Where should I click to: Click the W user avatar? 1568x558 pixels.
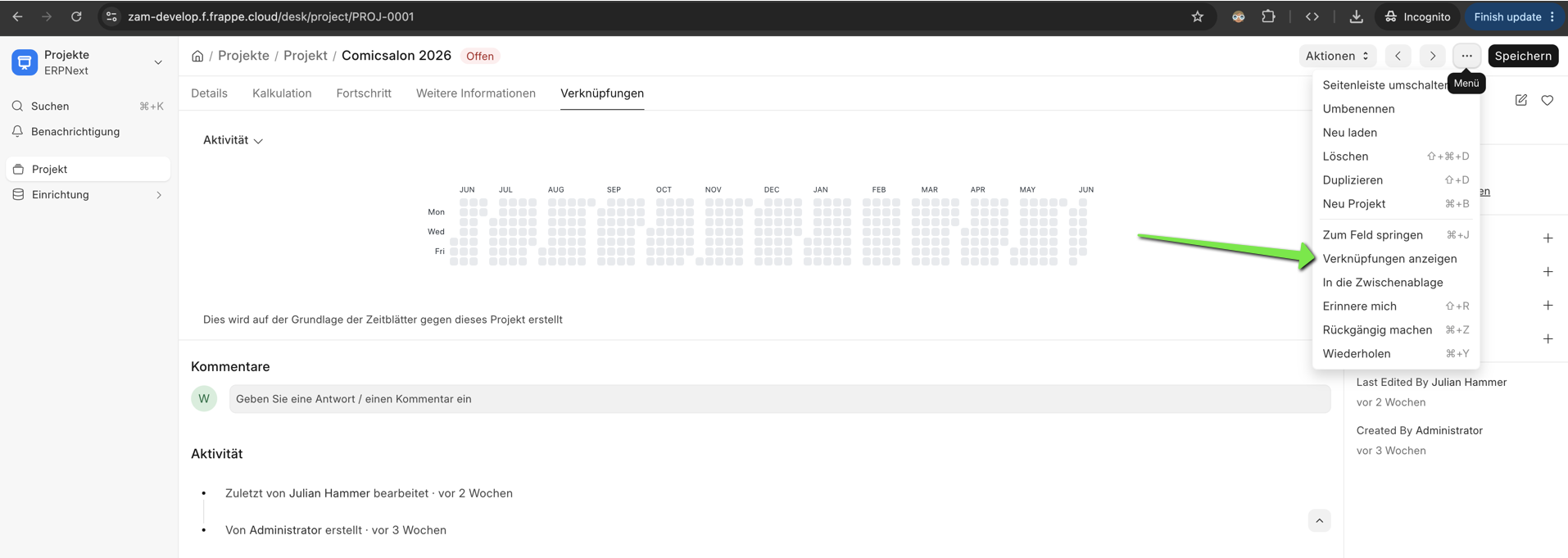click(x=204, y=399)
